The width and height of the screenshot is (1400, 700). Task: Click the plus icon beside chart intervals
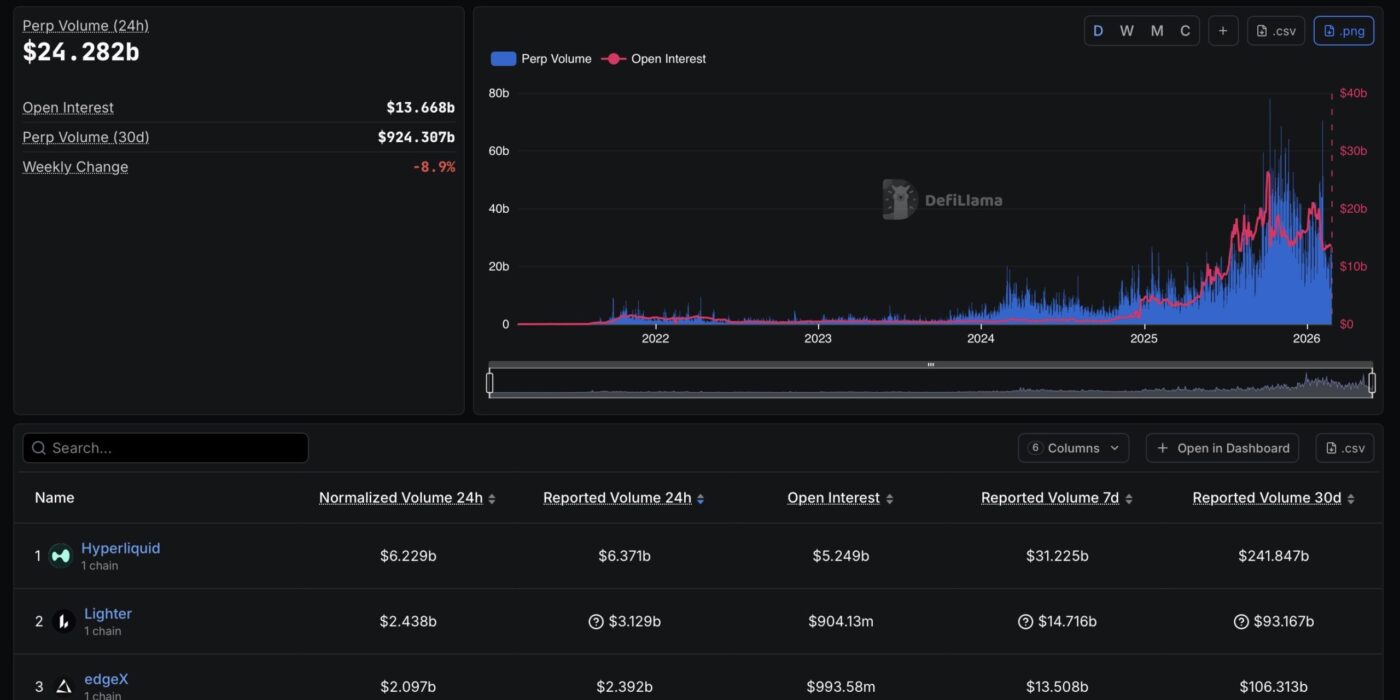(x=1222, y=31)
